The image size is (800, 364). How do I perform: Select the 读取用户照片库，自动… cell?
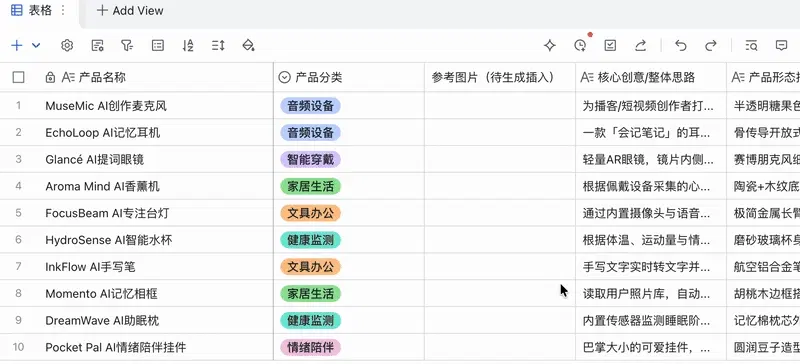pos(651,294)
